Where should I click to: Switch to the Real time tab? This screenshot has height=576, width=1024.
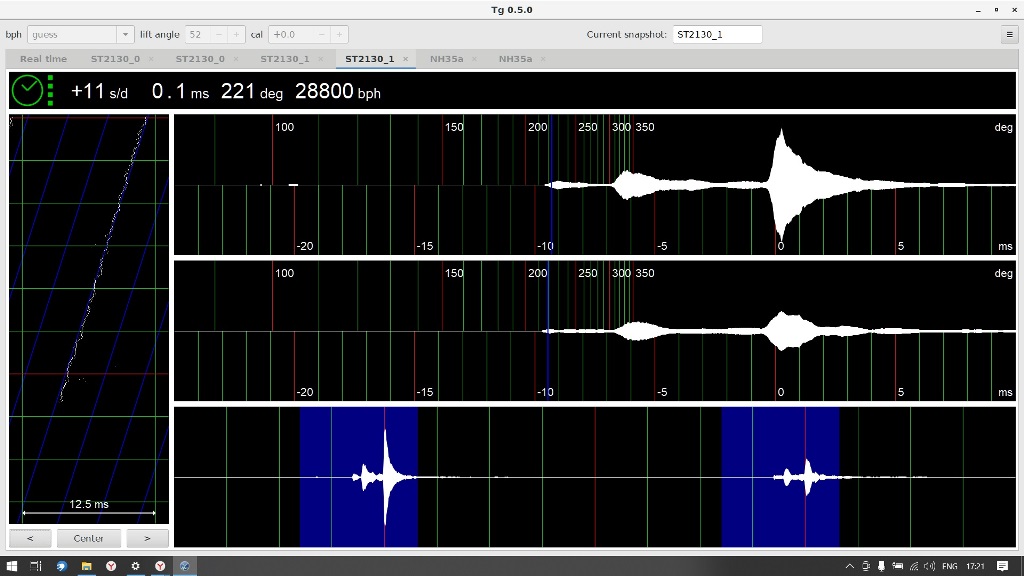point(43,59)
